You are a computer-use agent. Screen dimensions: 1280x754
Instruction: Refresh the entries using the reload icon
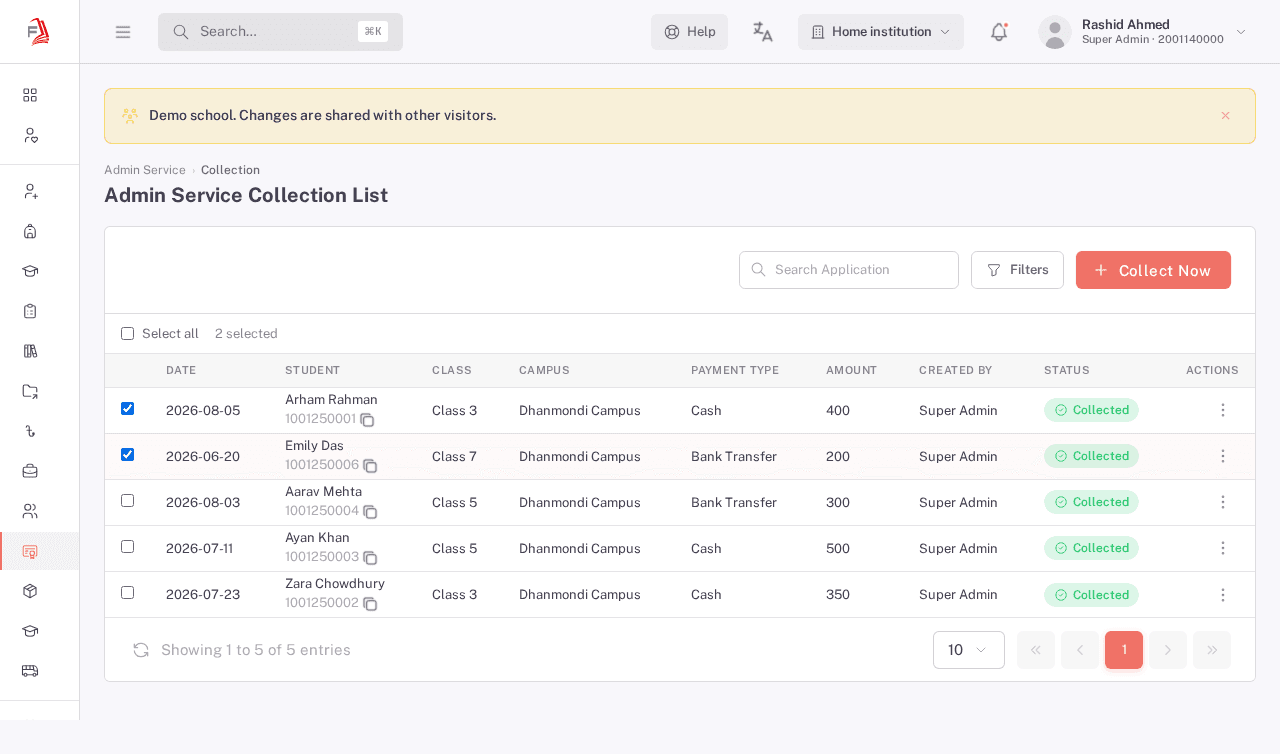click(141, 650)
